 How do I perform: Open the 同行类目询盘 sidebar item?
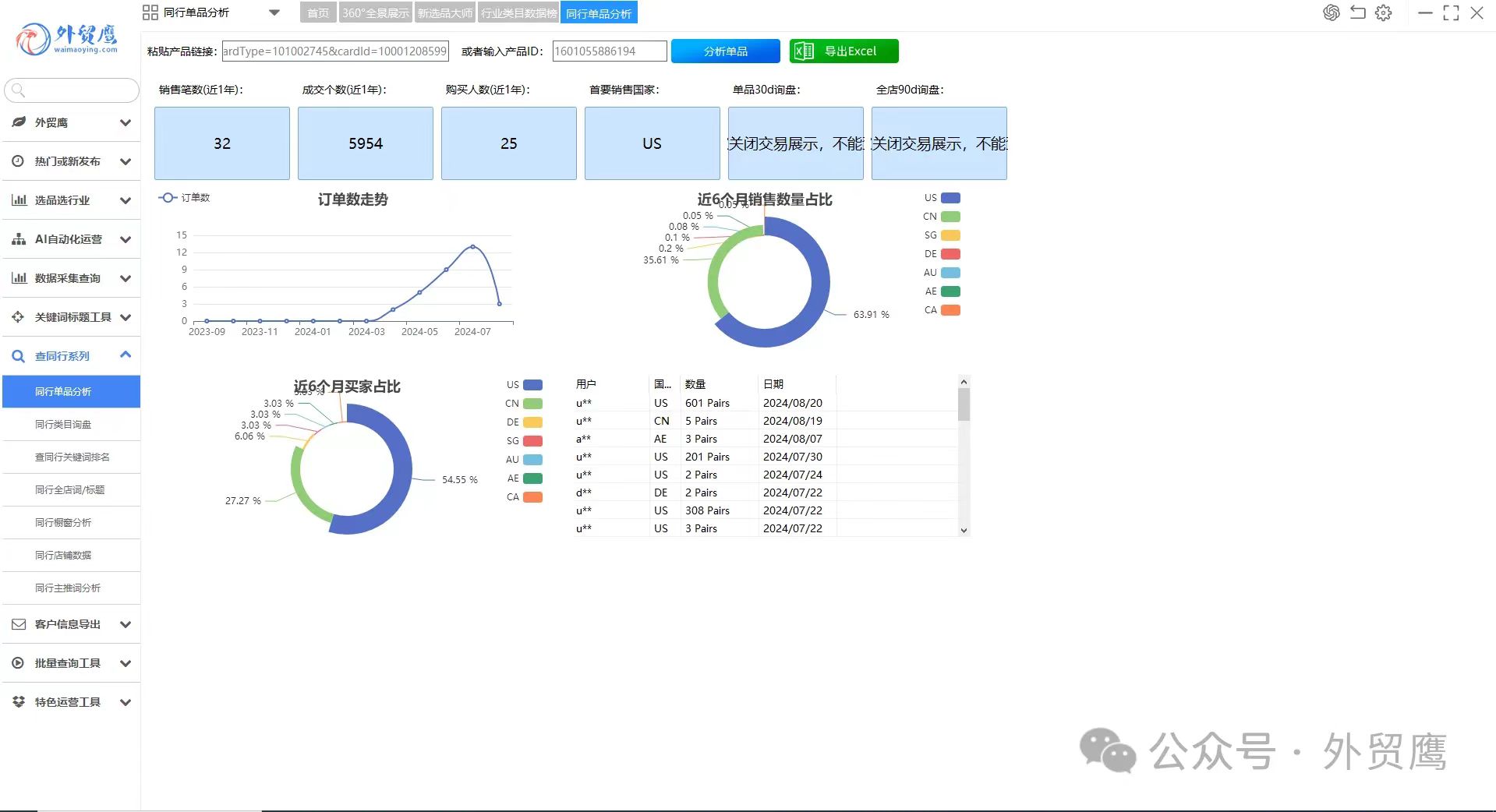63,425
